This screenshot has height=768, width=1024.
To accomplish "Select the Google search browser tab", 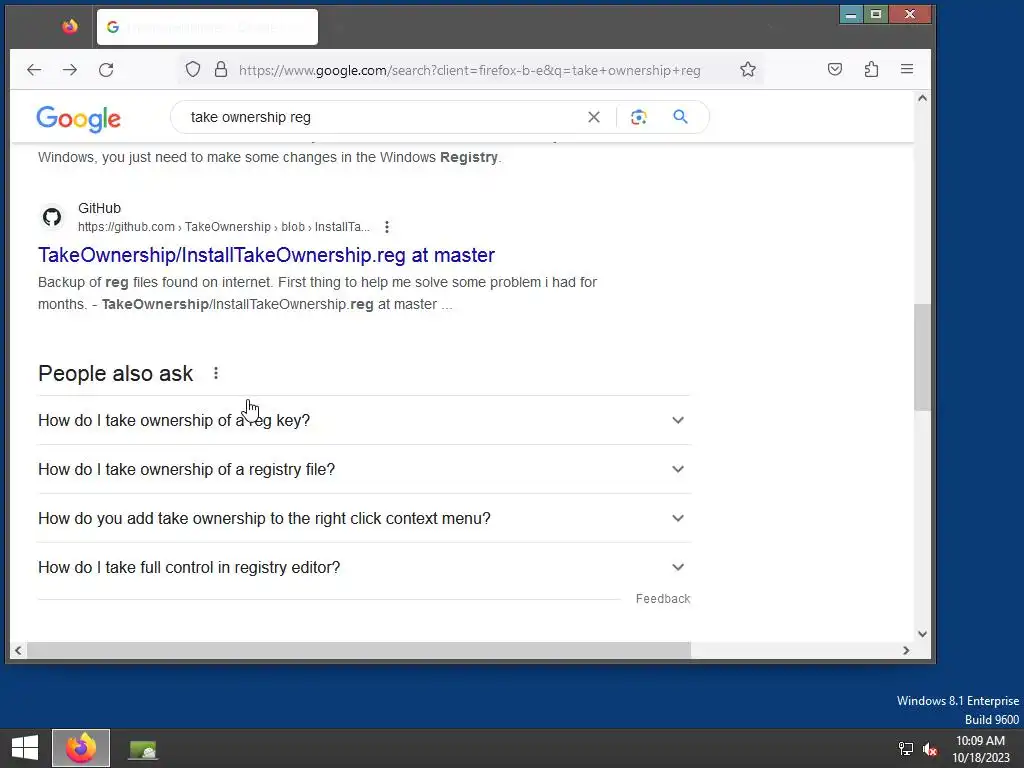I will [207, 27].
